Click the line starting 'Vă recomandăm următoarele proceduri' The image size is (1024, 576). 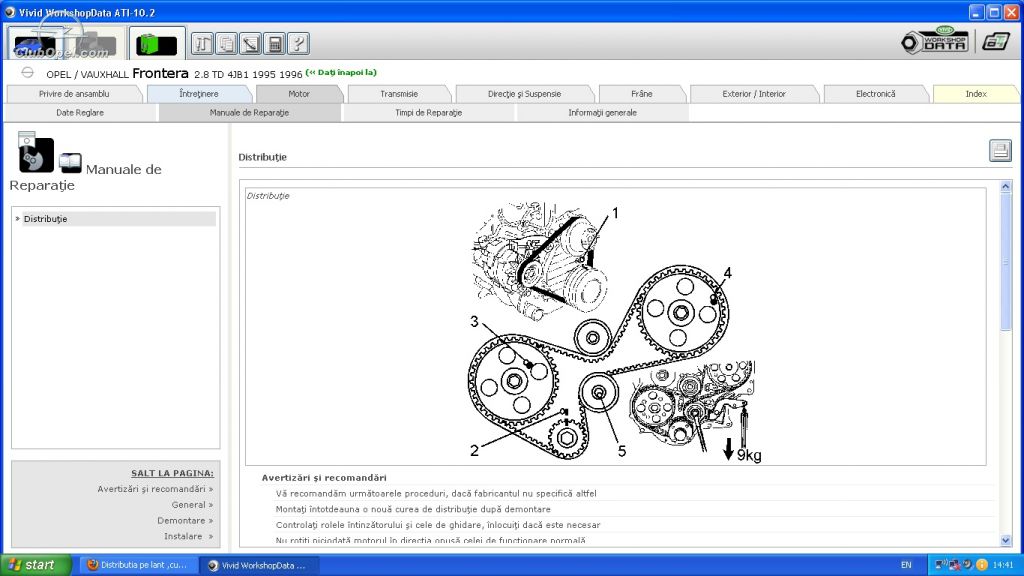pos(436,494)
